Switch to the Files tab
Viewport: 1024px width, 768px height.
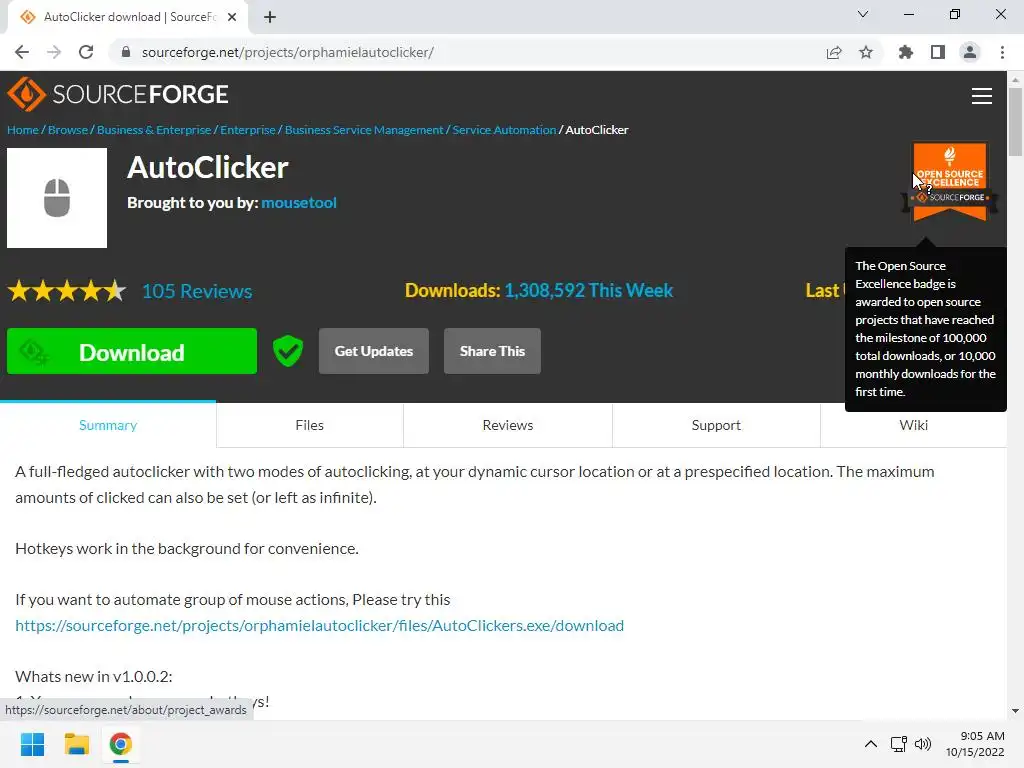point(310,425)
